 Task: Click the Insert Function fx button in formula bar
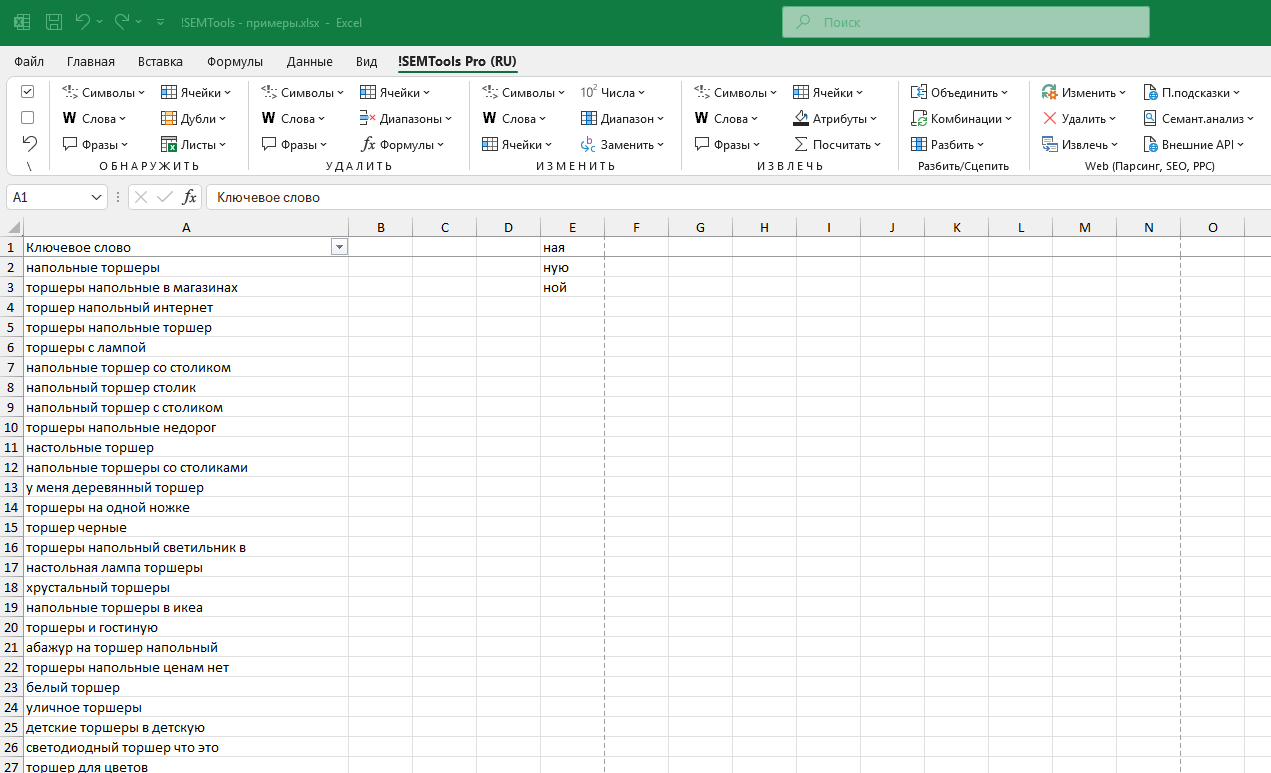click(189, 197)
